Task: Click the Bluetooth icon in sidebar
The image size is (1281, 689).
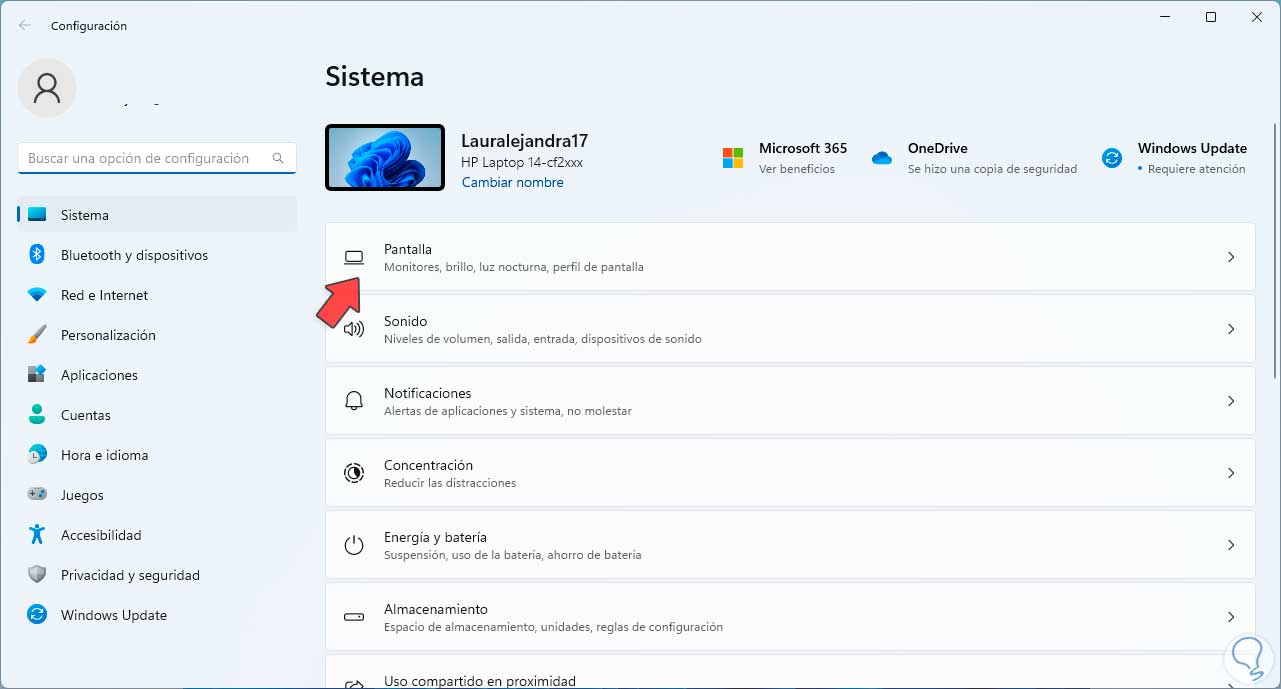Action: [x=37, y=255]
